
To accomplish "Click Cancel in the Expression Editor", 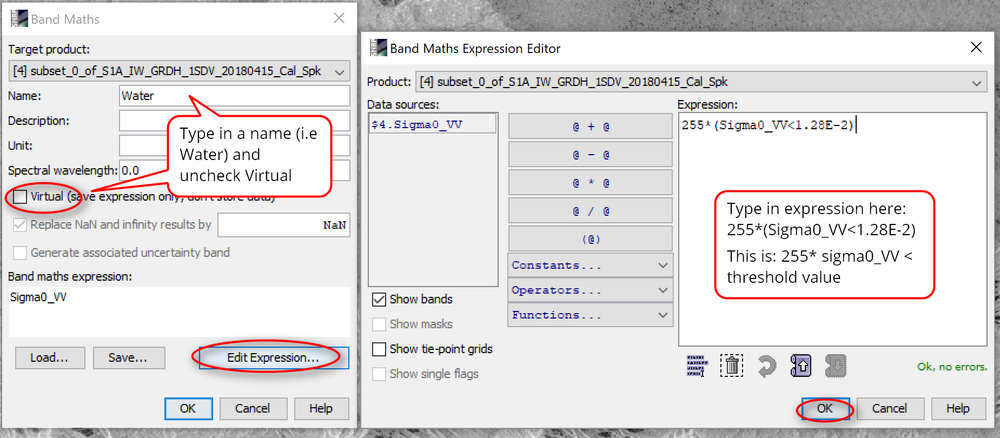I will pos(889,409).
